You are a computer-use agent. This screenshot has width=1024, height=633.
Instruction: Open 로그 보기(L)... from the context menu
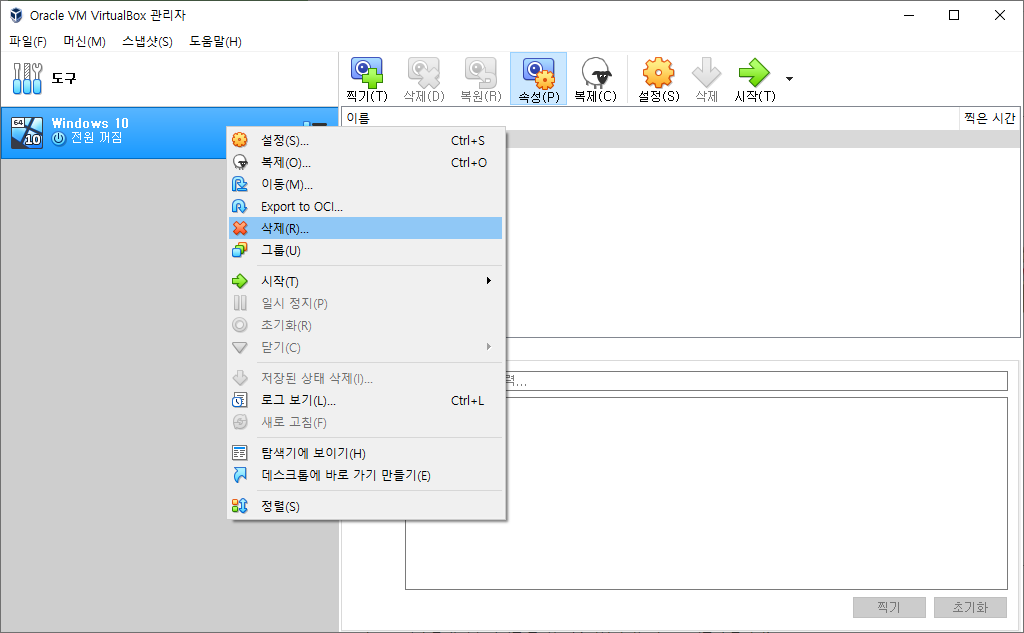366,400
